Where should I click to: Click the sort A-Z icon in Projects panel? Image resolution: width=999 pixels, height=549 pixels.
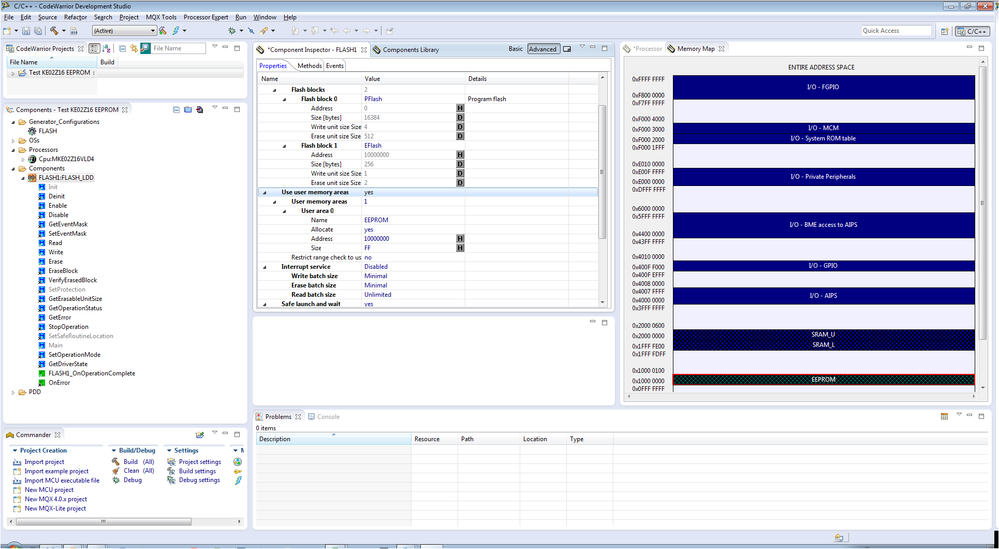[x=106, y=48]
